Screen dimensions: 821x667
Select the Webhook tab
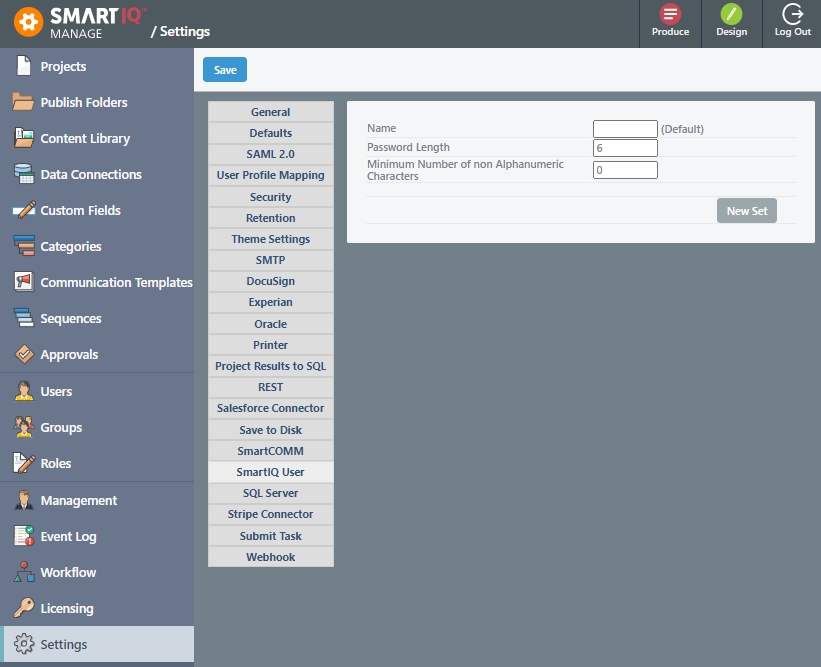tap(270, 557)
